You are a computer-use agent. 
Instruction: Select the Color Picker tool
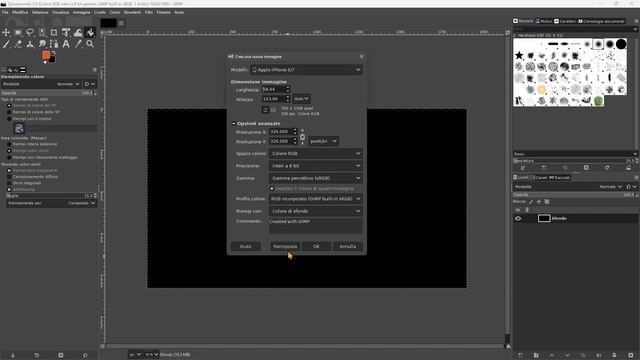78,44
